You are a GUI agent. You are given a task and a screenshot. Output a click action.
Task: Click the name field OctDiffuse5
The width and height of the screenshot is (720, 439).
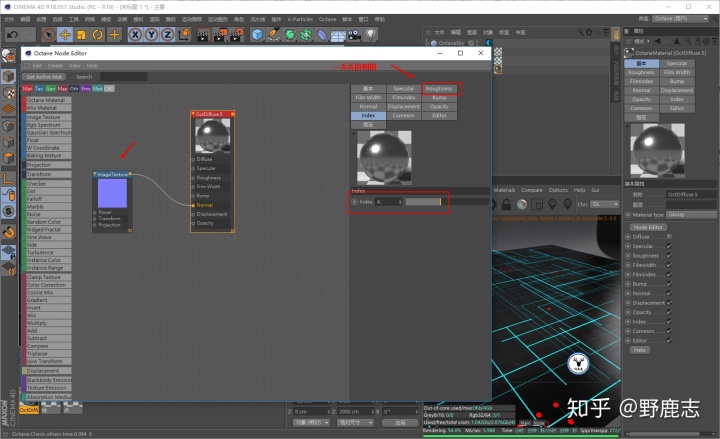[x=692, y=194]
